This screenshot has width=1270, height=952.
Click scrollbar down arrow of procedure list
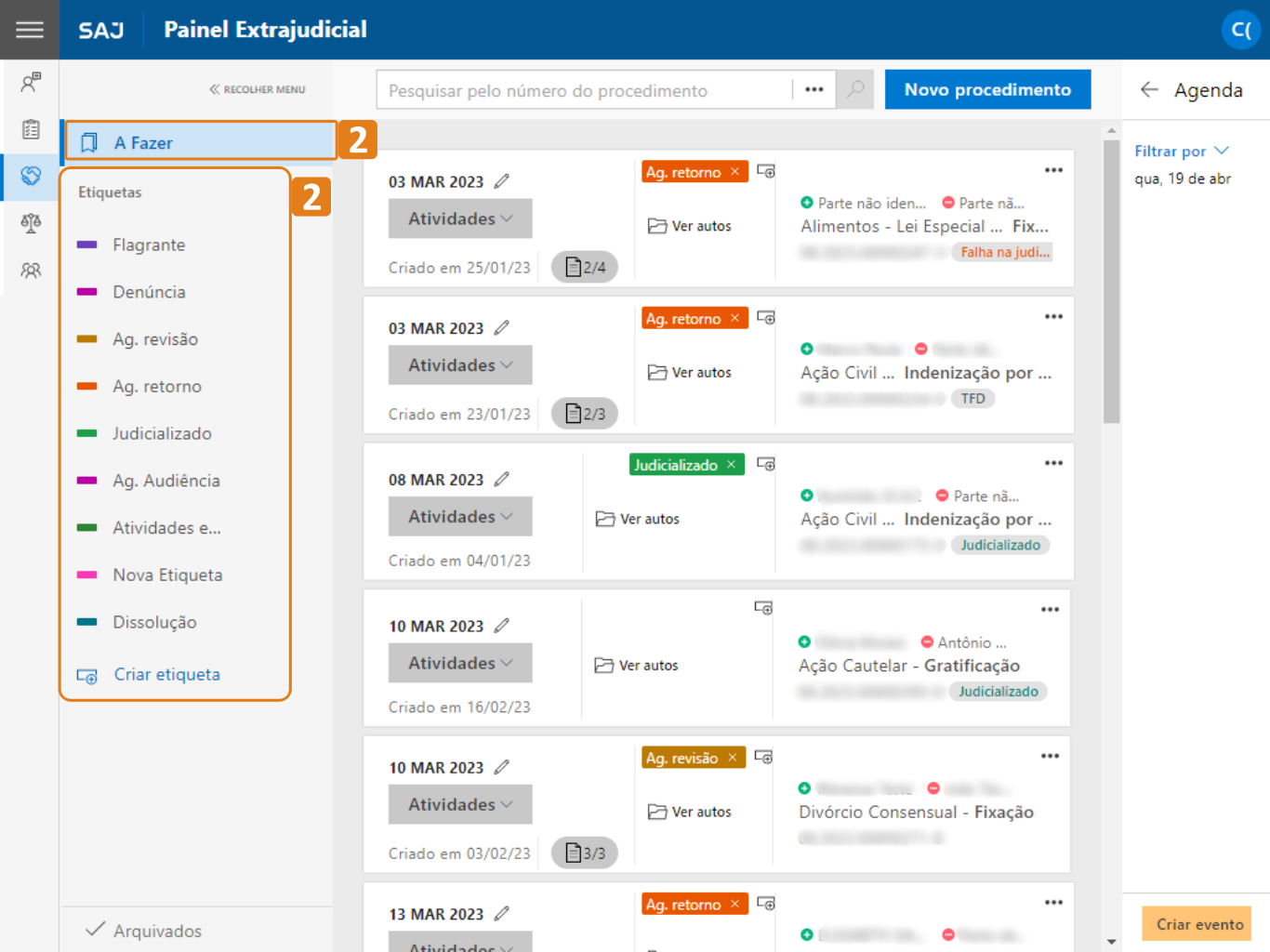1111,942
